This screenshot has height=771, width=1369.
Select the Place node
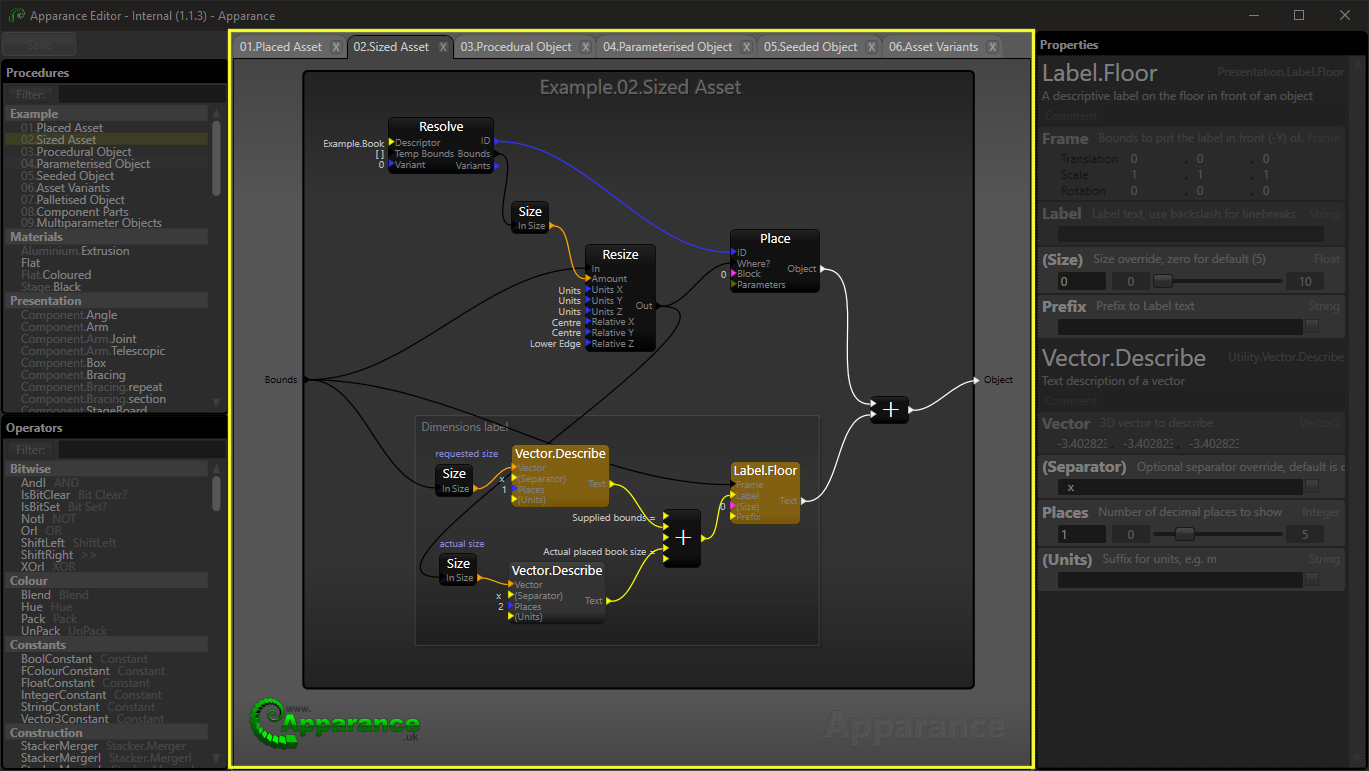coord(774,239)
